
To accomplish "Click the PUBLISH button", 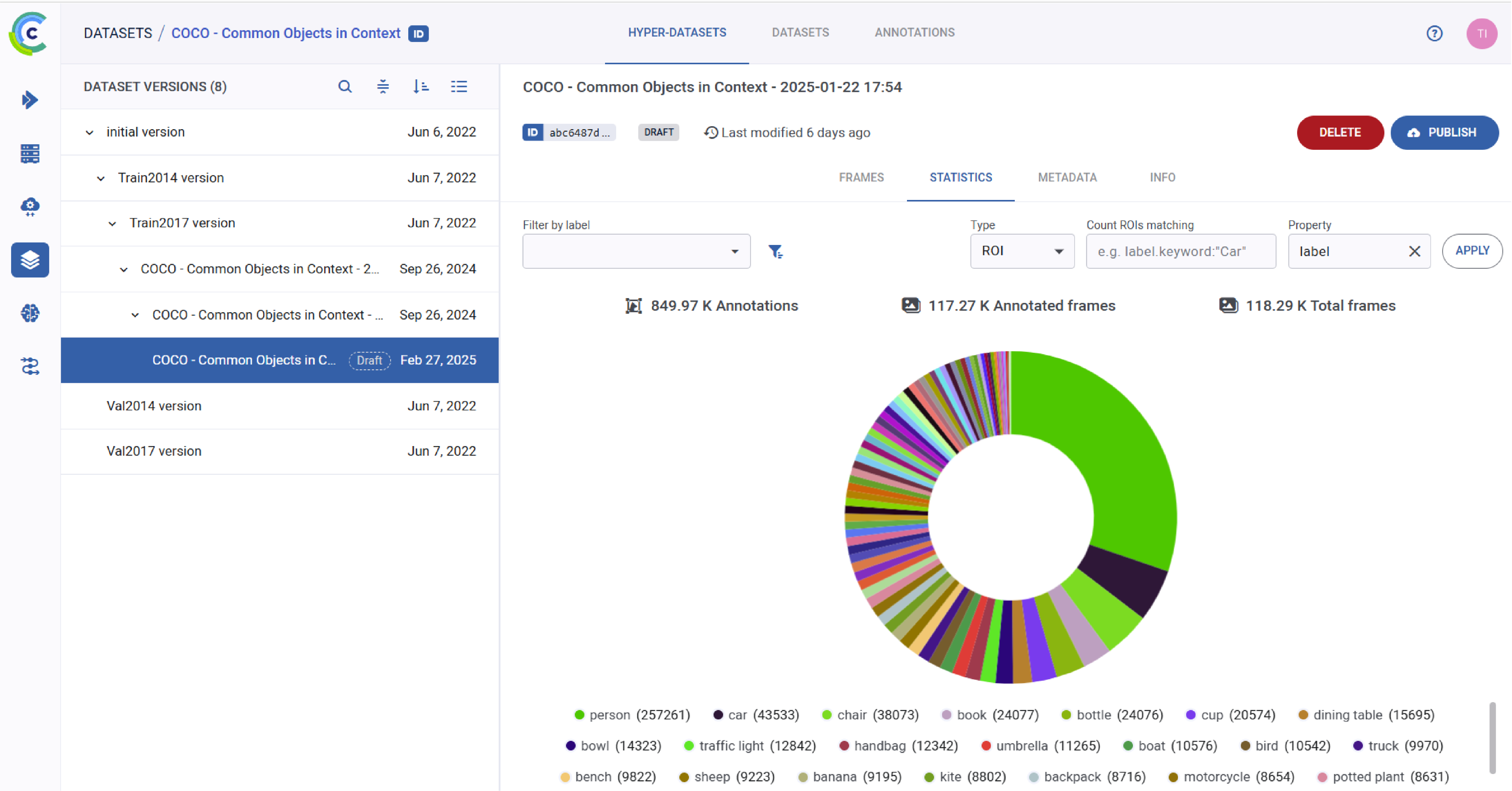I will (x=1444, y=132).
